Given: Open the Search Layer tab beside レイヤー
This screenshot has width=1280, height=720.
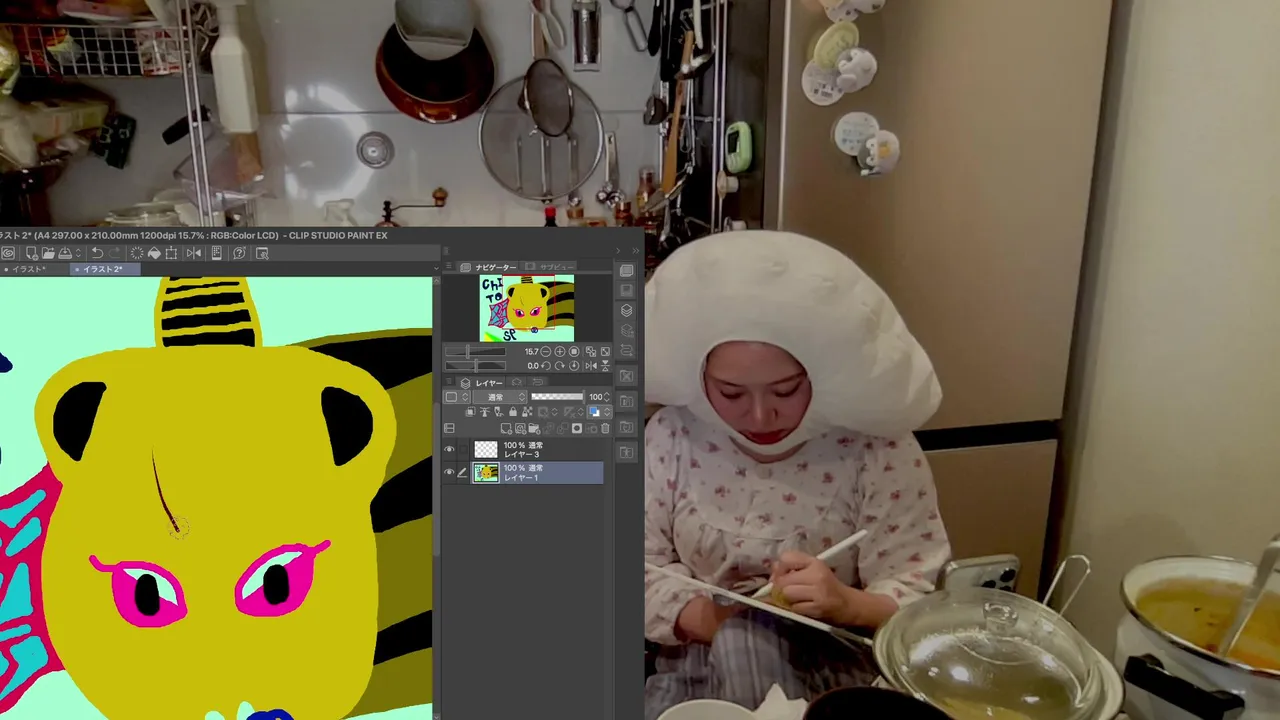Looking at the screenshot, I should click(x=517, y=382).
